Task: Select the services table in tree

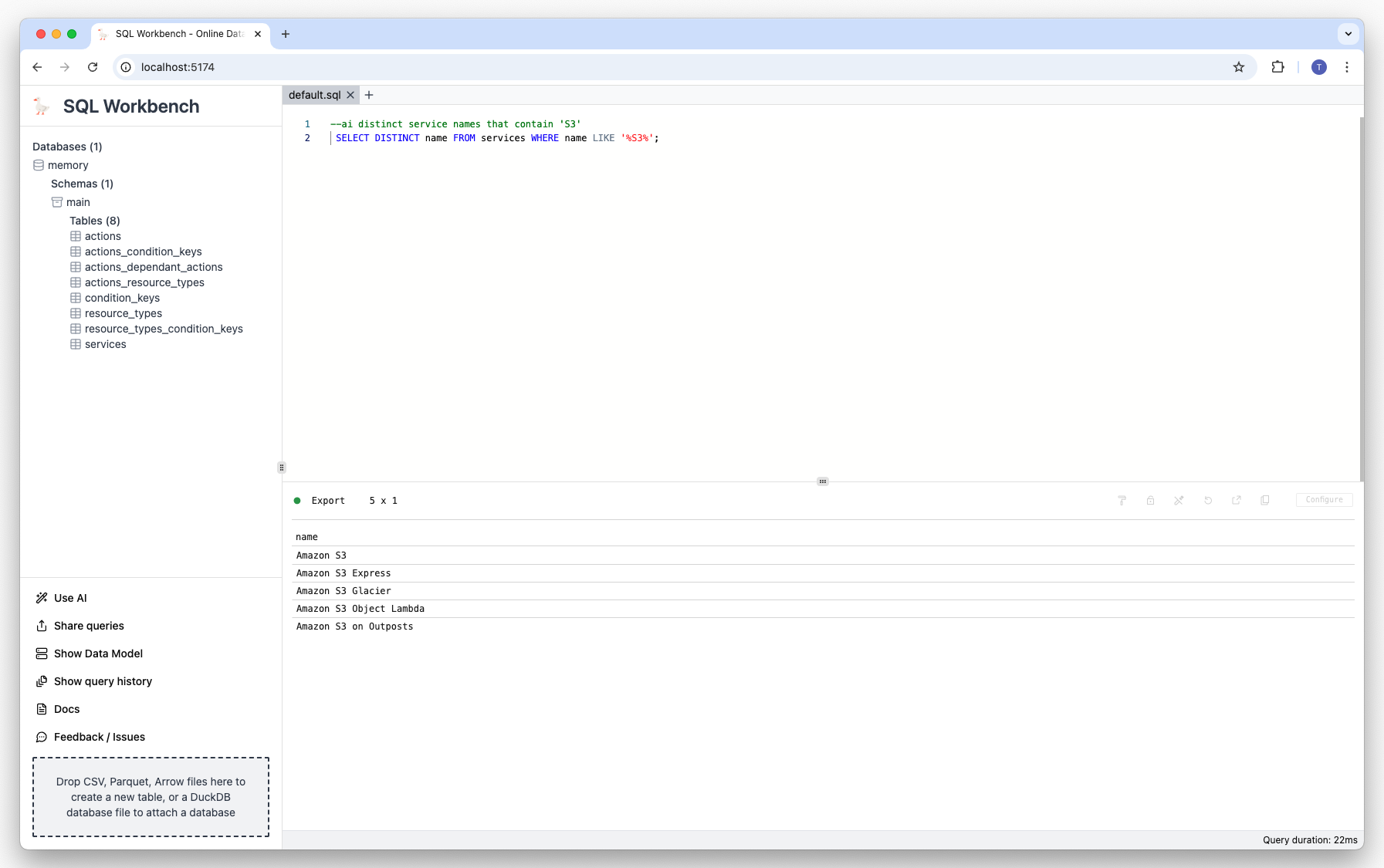Action: 105,344
